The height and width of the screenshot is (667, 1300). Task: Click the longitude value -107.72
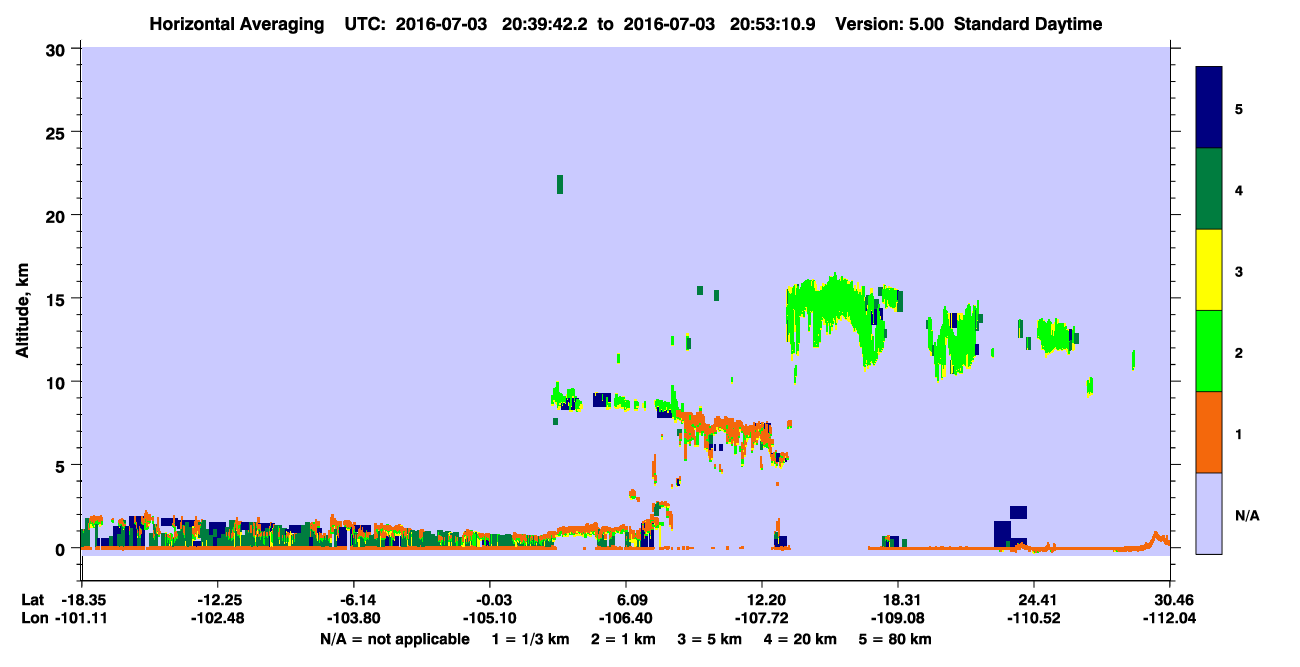coord(762,618)
